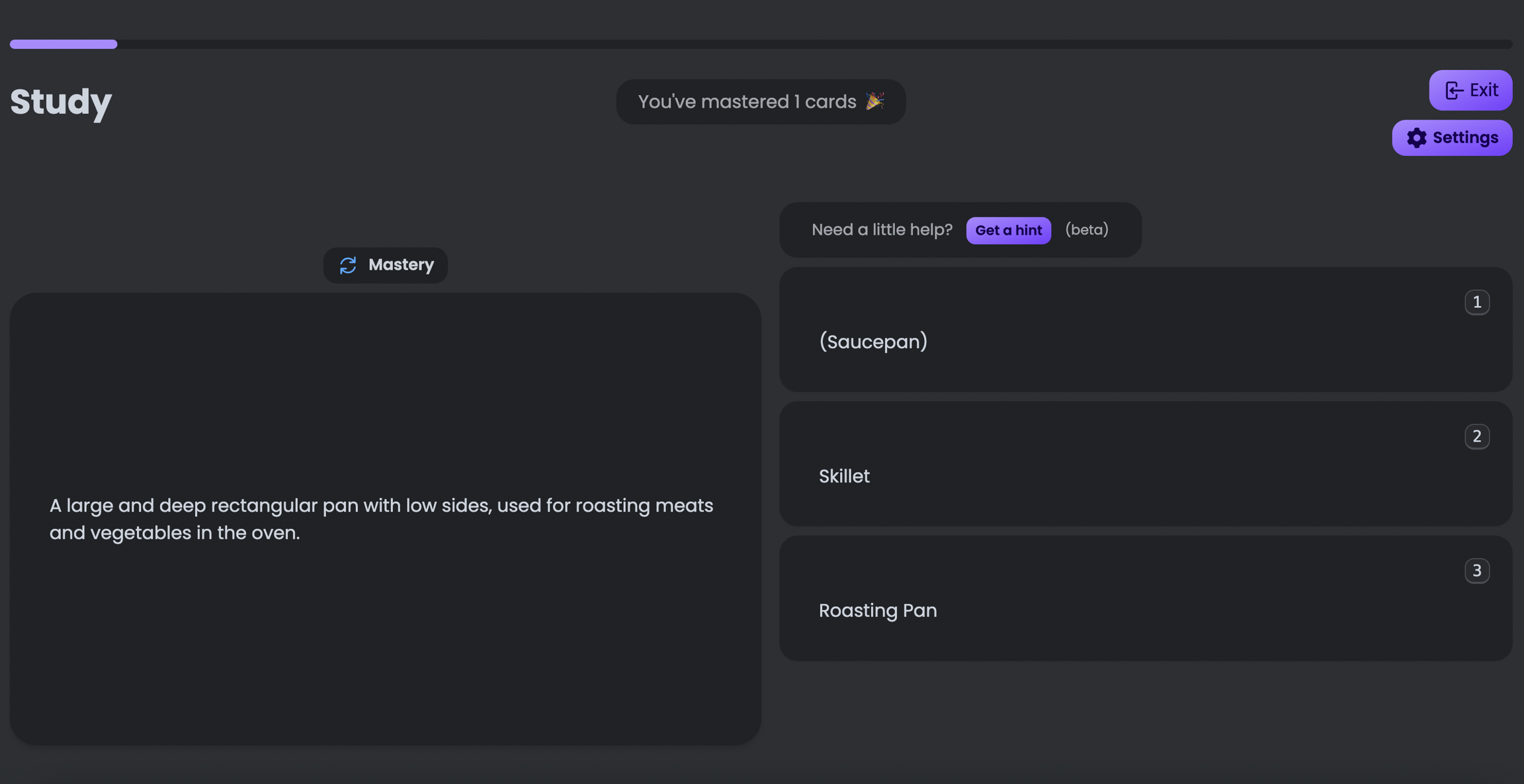
Task: Click the Mastery mode label
Action: click(x=401, y=265)
